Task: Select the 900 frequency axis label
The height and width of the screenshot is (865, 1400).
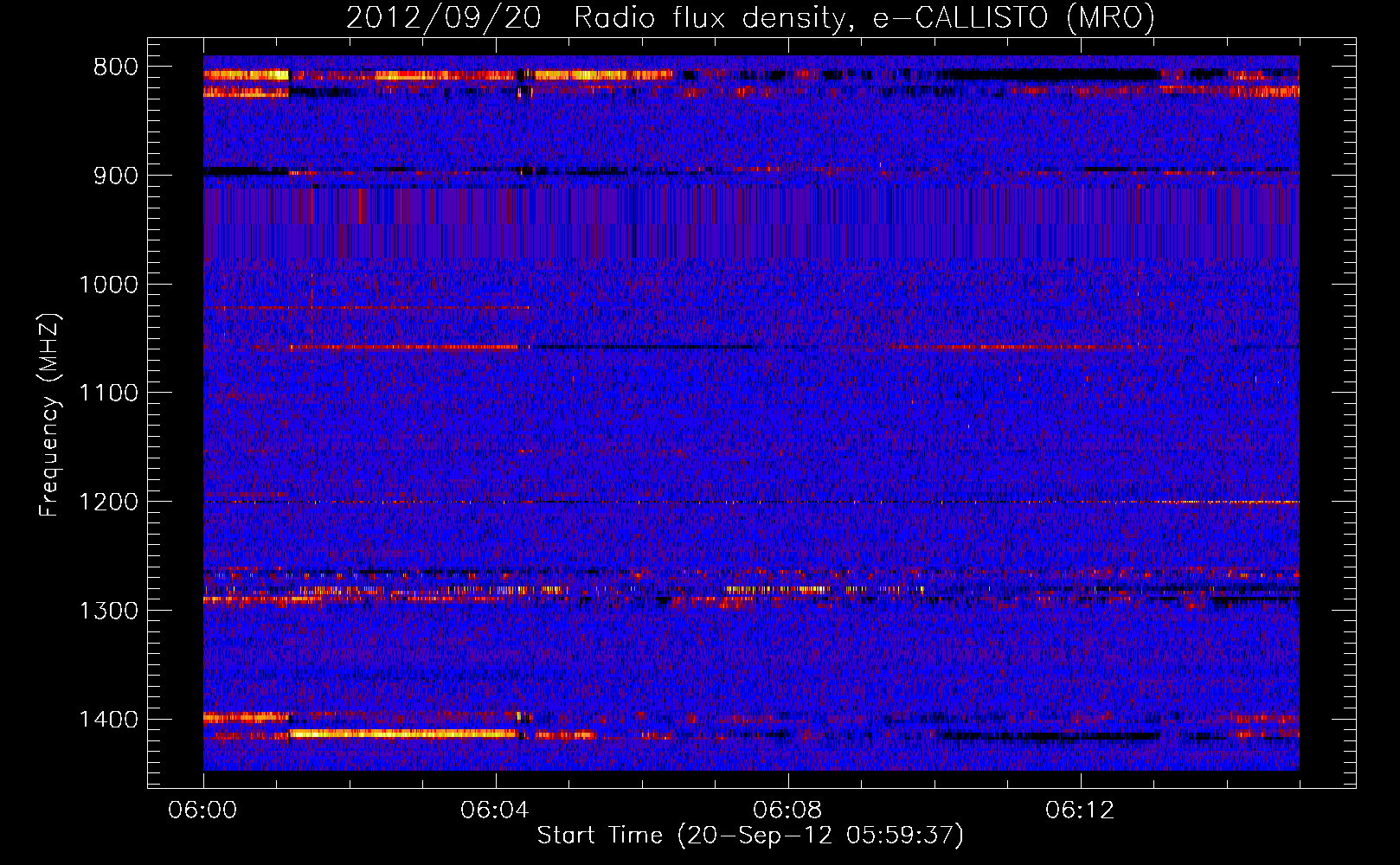Action: (116, 176)
